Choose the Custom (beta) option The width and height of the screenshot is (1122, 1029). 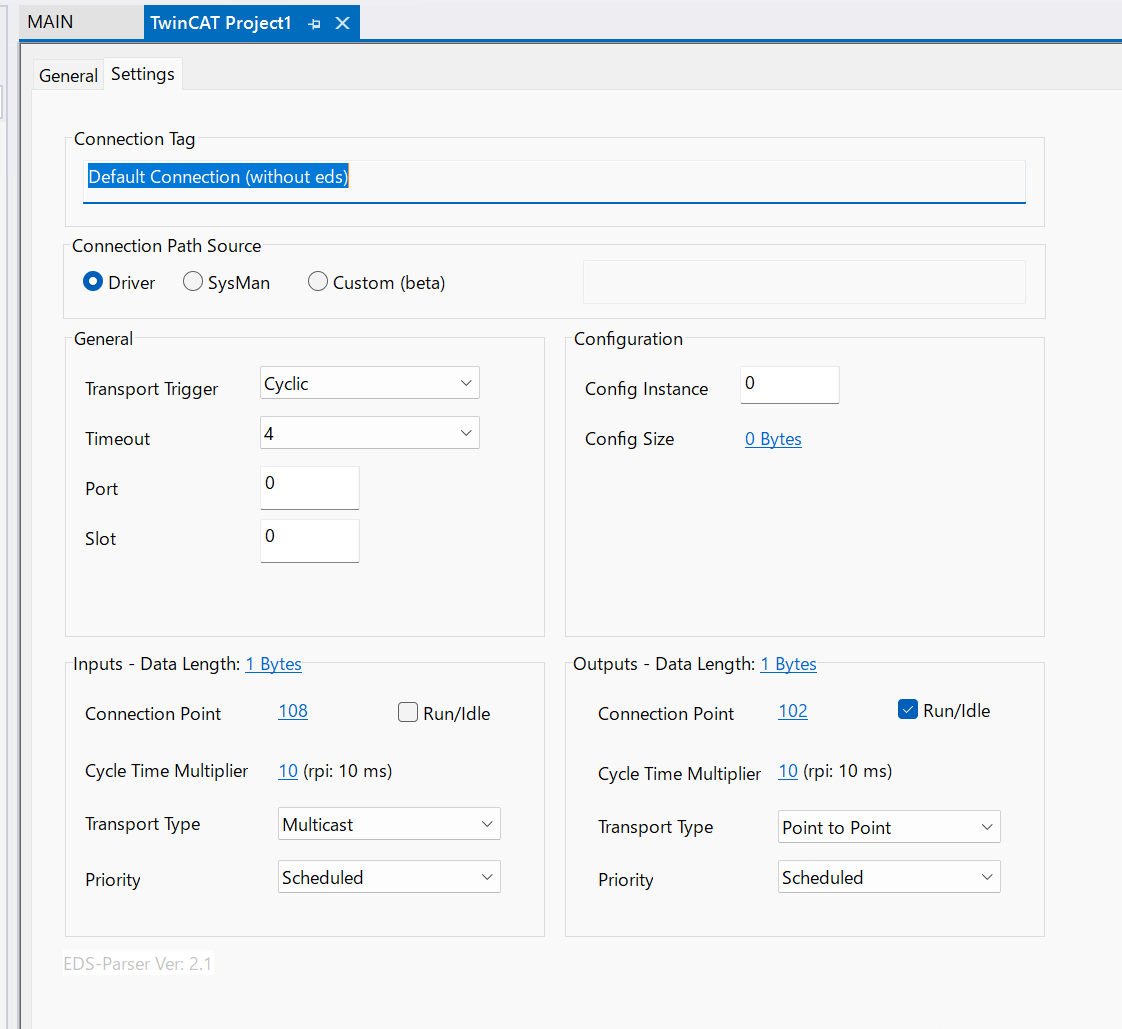coord(318,283)
